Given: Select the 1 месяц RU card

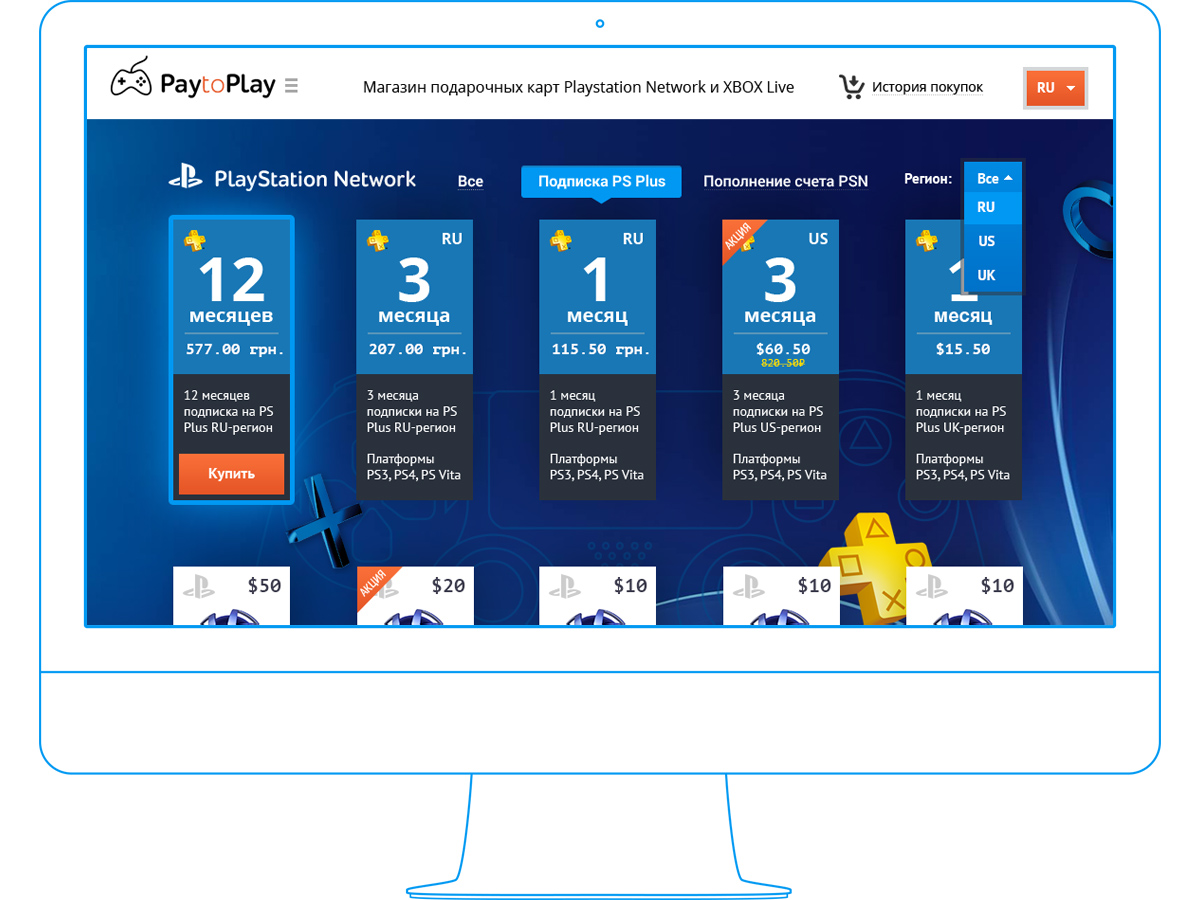Looking at the screenshot, I should pos(597,359).
